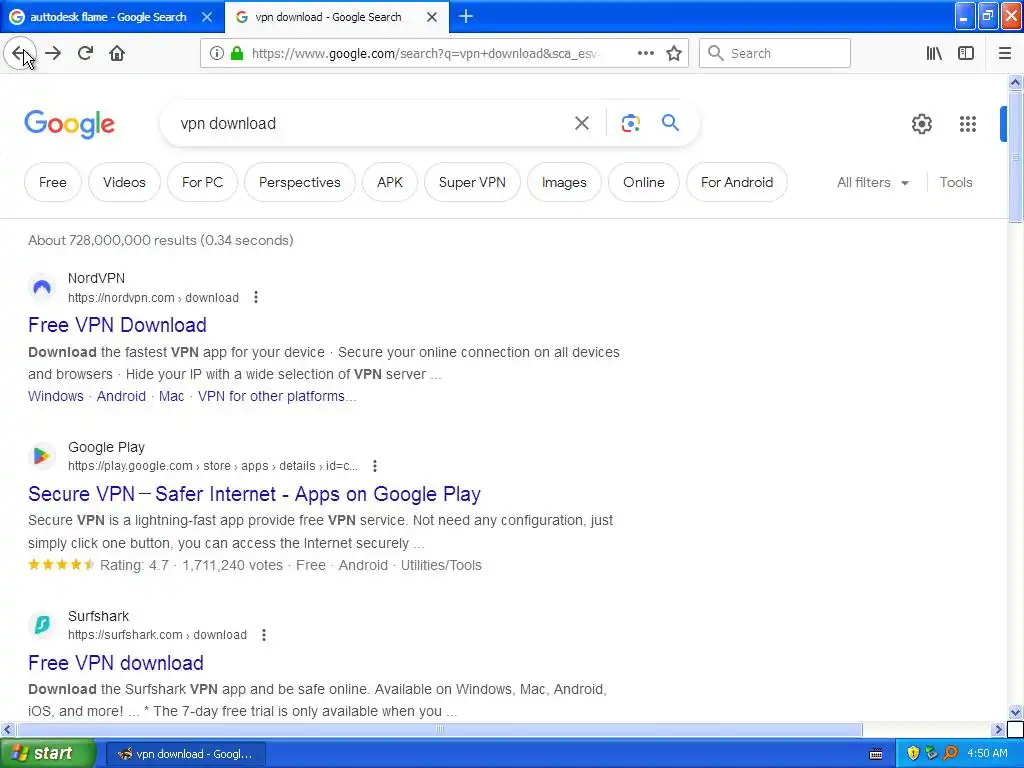Go back with the browser back arrow

[20, 53]
